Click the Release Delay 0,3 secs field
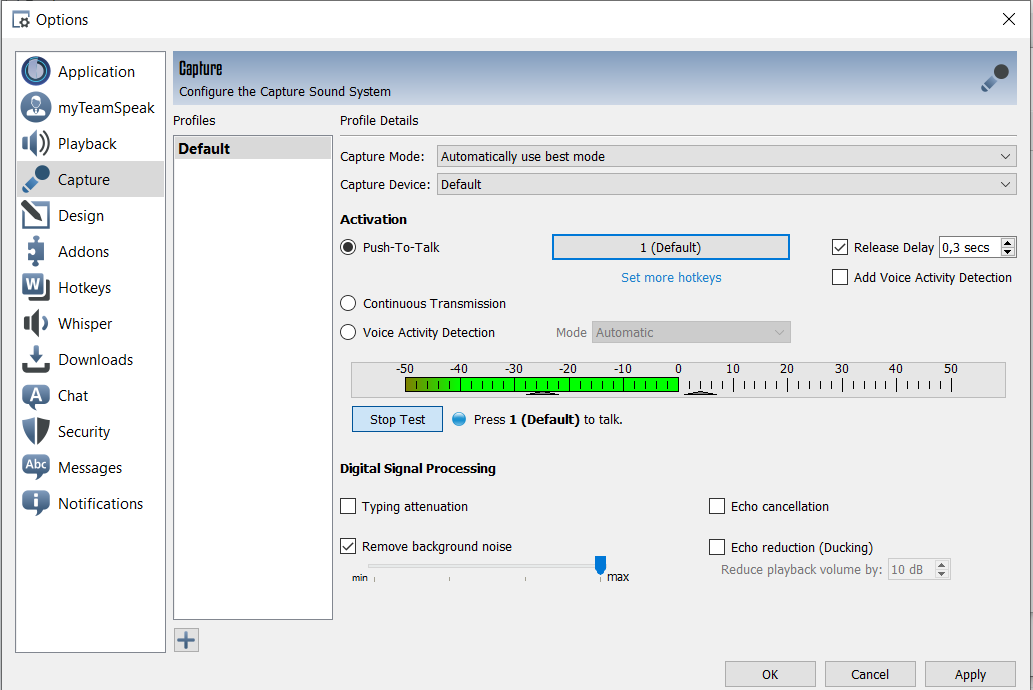This screenshot has width=1033, height=690. point(970,247)
